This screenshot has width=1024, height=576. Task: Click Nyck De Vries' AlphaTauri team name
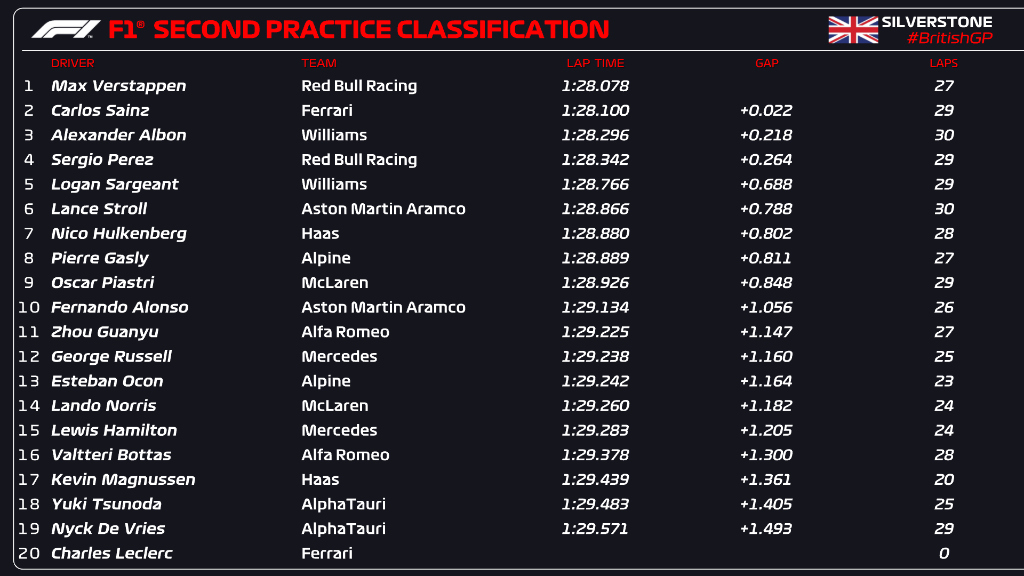pos(344,529)
